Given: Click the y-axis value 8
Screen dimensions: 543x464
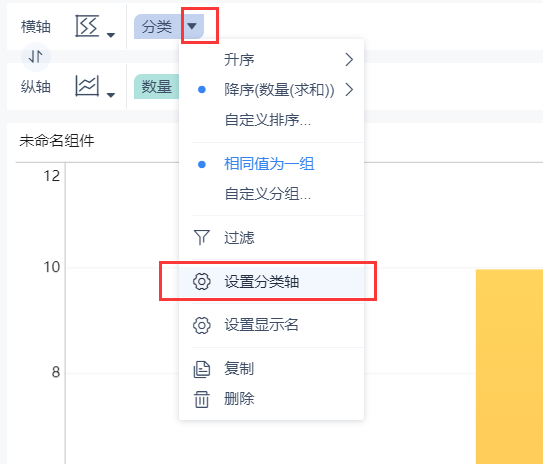Looking at the screenshot, I should pos(56,372).
